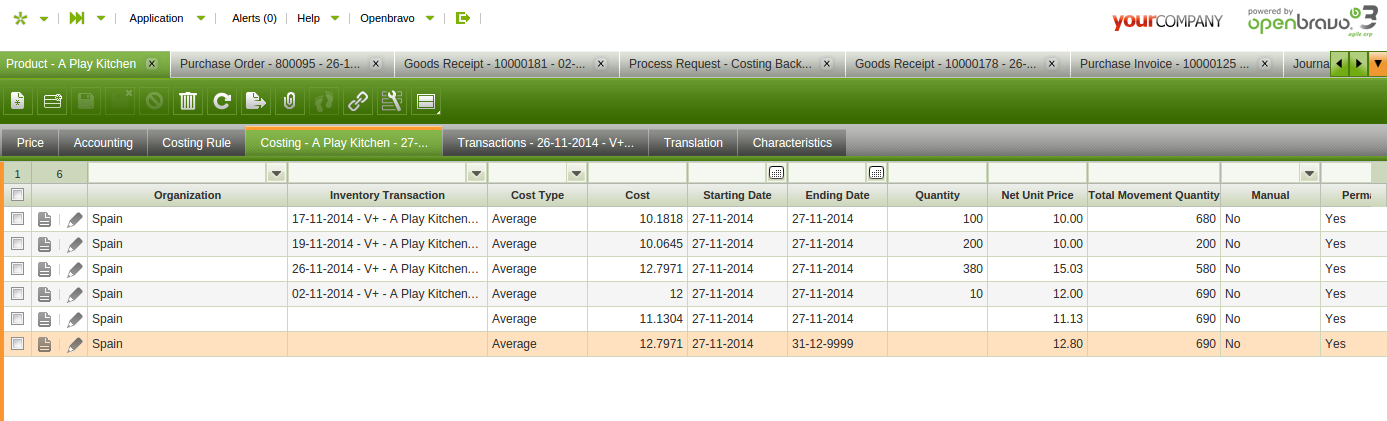Screen dimensions: 1387x421
Task: Click the linked items chain icon
Action: coord(357,101)
